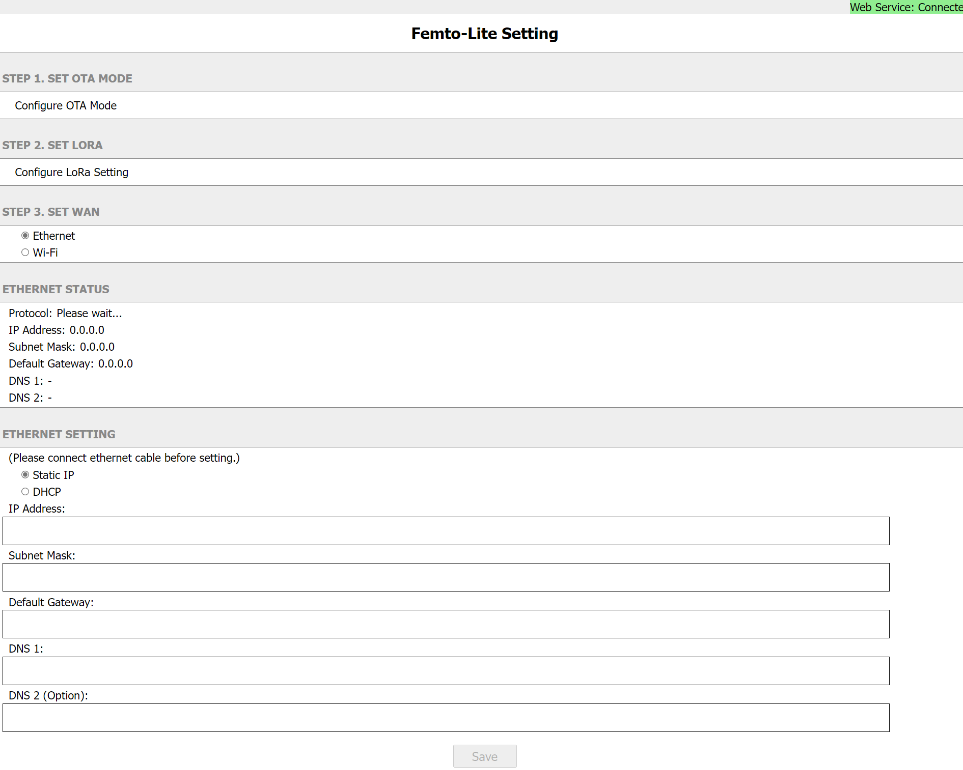The height and width of the screenshot is (770, 963).
Task: Focus the DNS 1 input field in Ethernet Setting
Action: click(x=446, y=671)
